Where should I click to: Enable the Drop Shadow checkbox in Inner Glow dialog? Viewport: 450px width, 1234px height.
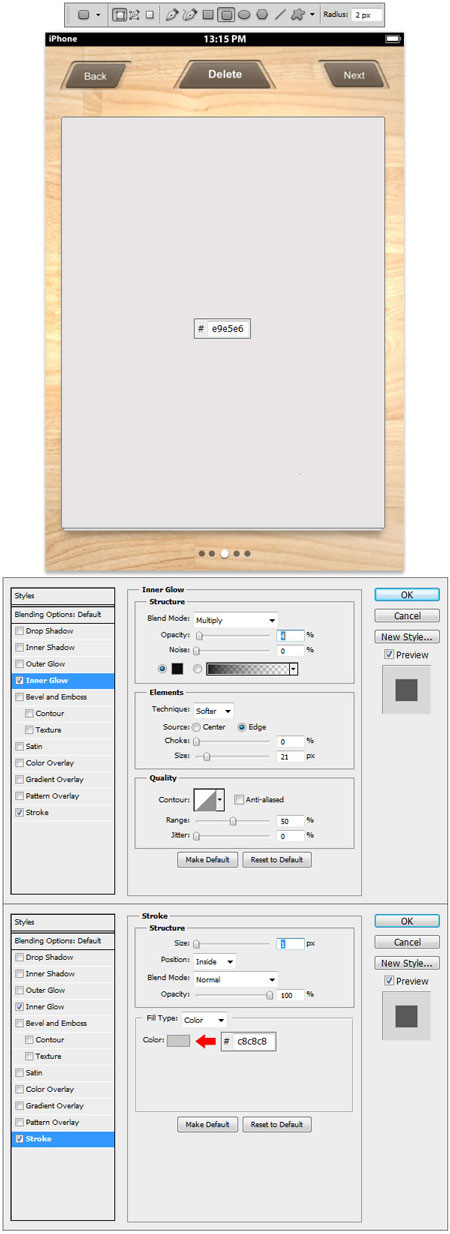tap(19, 631)
